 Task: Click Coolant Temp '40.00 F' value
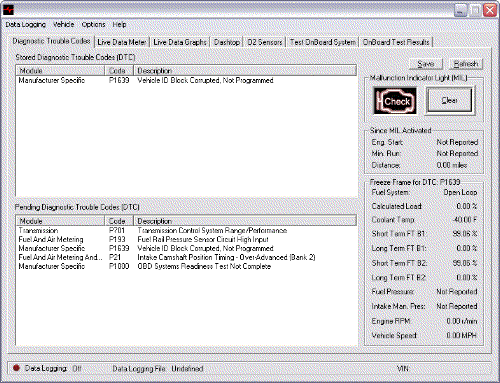click(465, 220)
